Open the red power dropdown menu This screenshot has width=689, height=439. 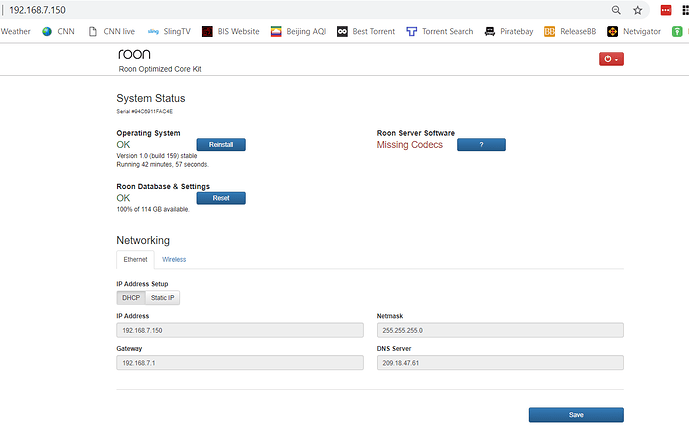pos(611,59)
